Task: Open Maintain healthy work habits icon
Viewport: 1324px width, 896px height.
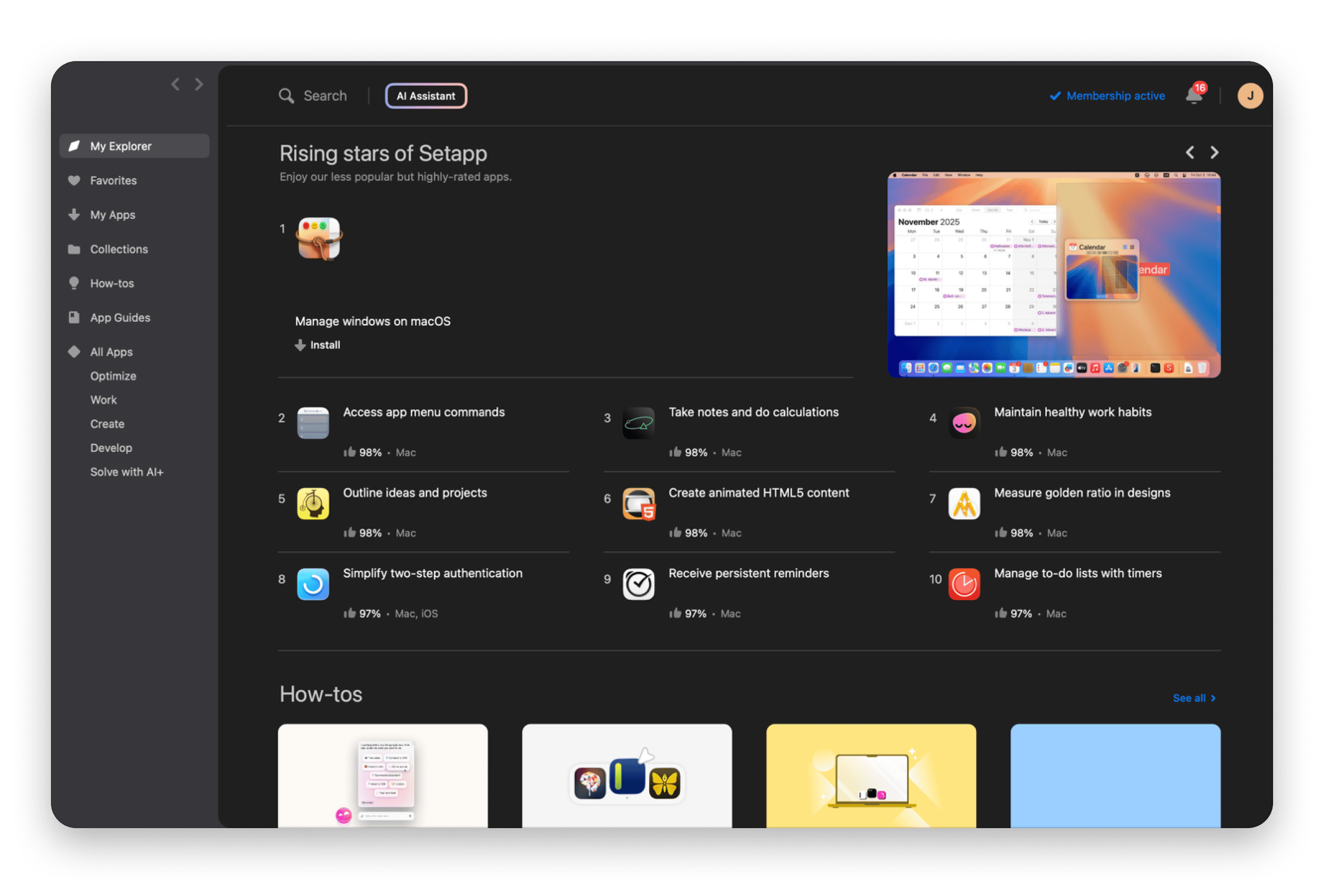Action: pyautogui.click(x=964, y=423)
